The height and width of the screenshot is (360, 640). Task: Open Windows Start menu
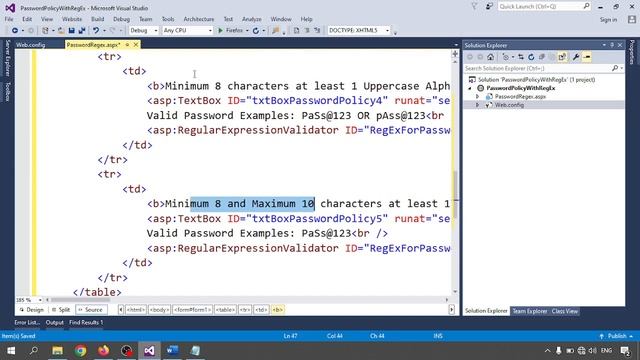(x=11, y=351)
